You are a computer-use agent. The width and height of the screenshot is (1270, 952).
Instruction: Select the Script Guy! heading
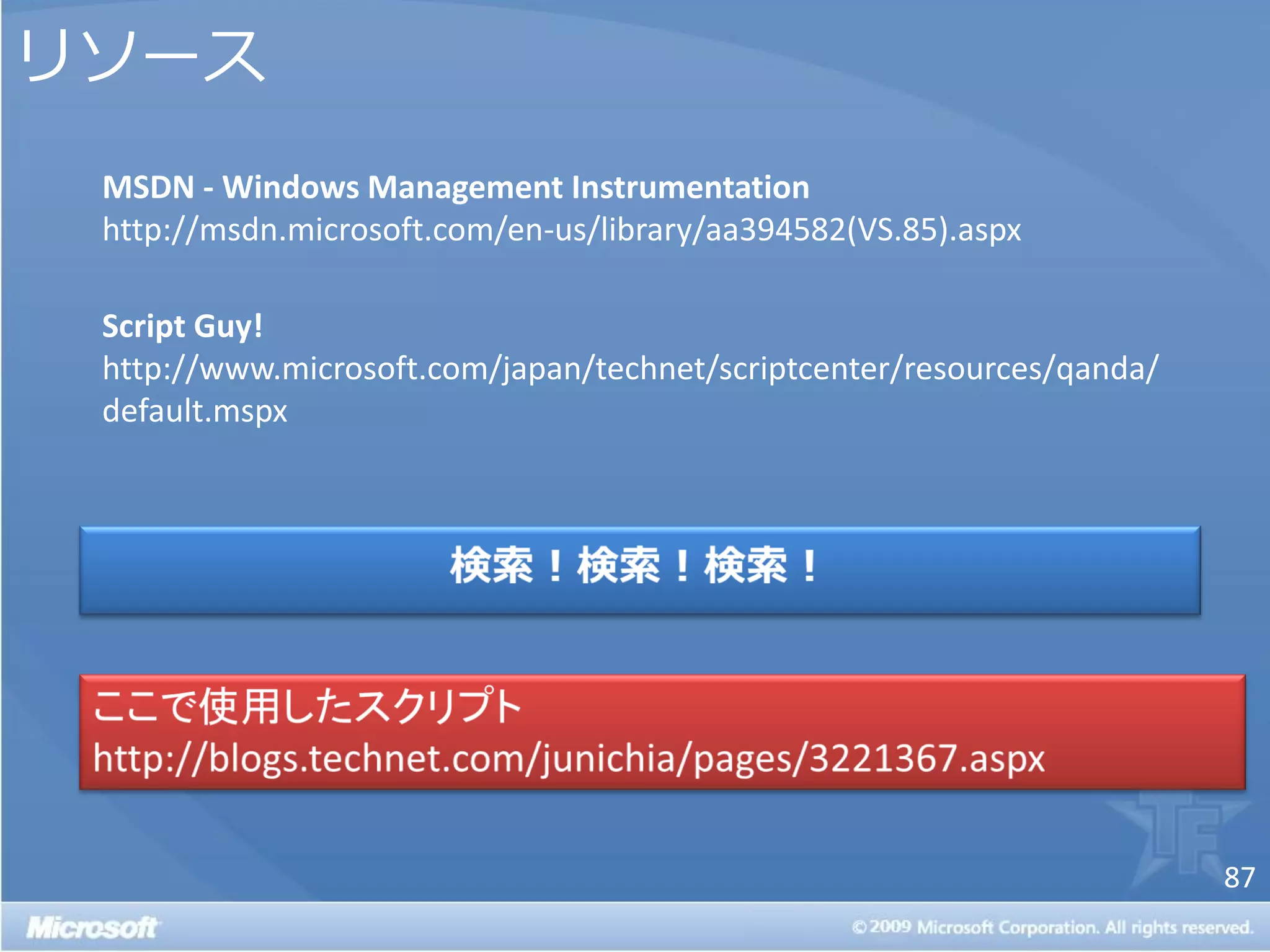[182, 327]
